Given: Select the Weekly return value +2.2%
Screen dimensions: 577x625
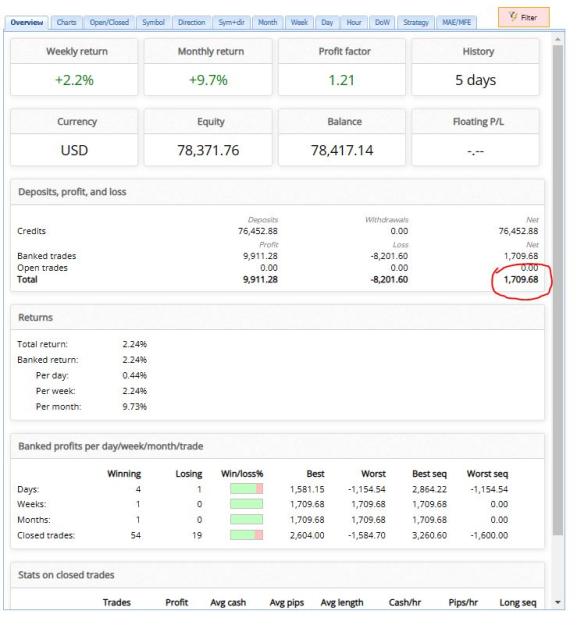Looking at the screenshot, I should 74,80.
